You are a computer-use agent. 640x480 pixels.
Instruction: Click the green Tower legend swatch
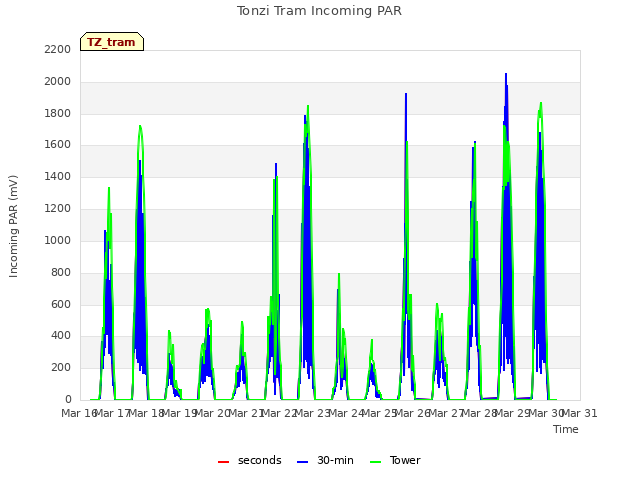point(376,462)
